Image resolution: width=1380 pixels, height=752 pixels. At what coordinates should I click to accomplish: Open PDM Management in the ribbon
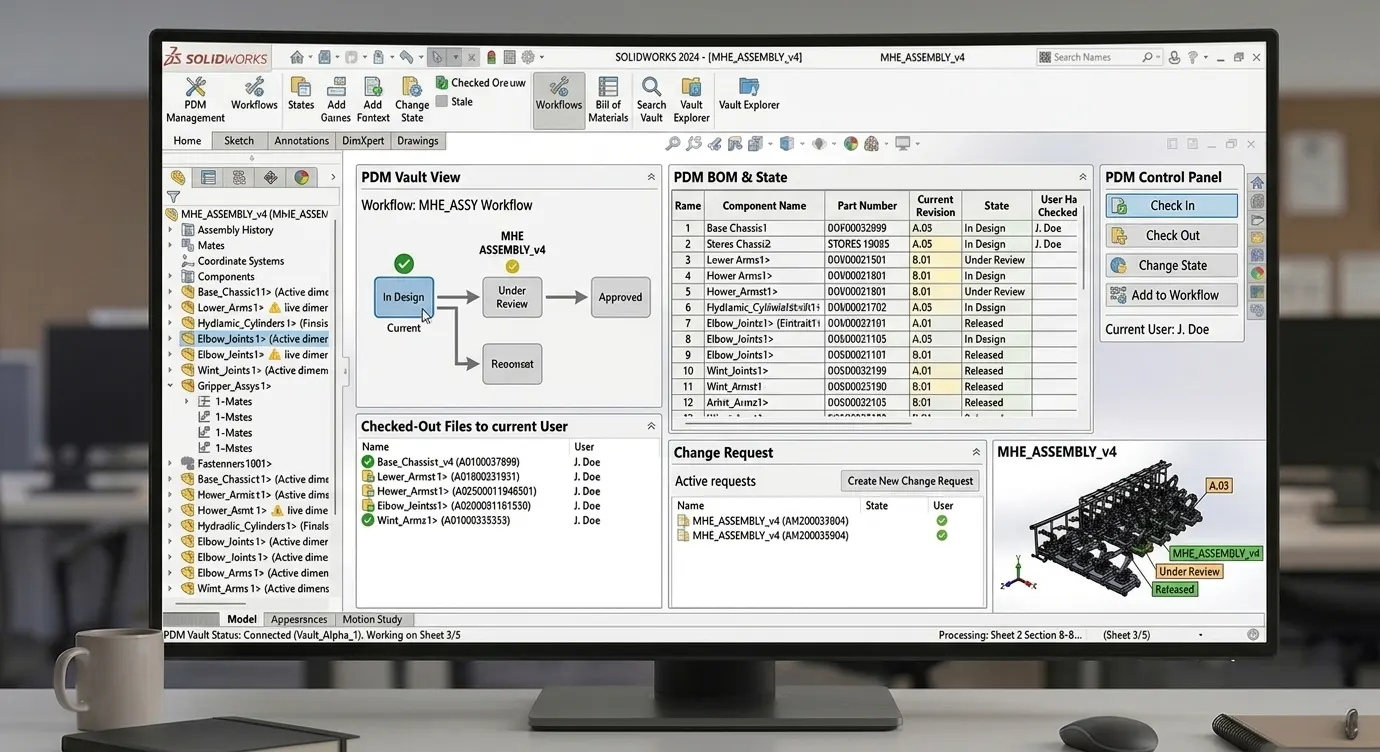[195, 99]
